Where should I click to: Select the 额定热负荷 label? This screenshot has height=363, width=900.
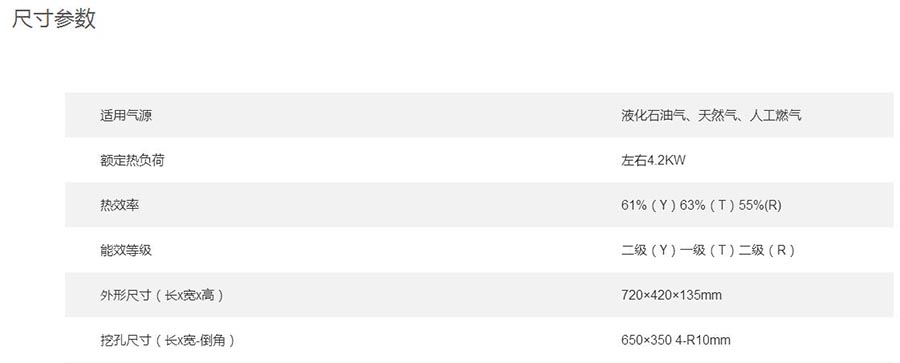point(132,160)
